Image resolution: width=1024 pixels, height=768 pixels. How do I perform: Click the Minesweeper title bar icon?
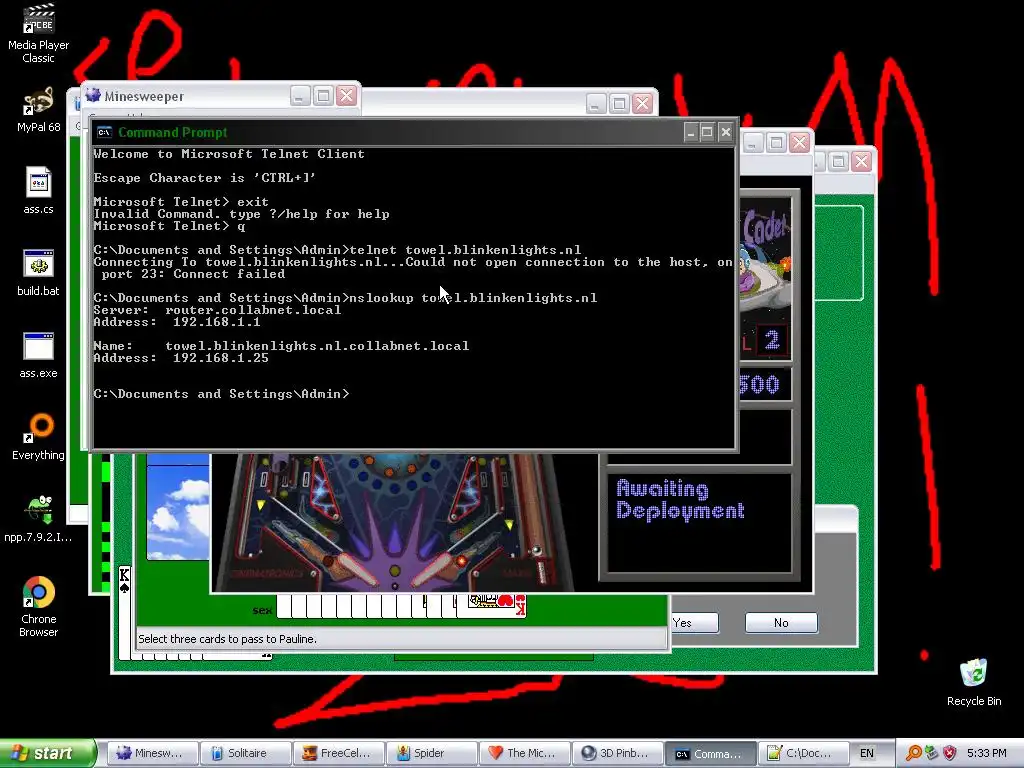pos(93,95)
